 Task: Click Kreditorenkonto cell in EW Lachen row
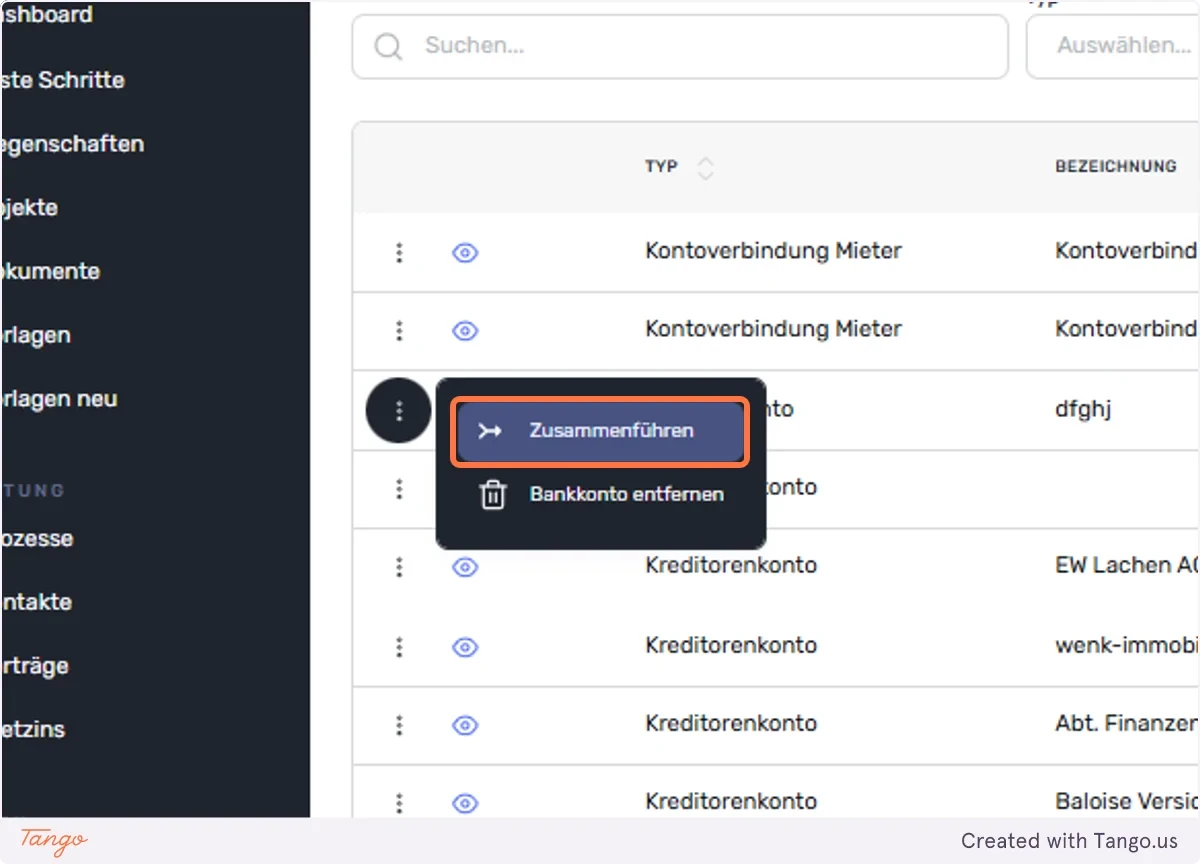point(731,565)
